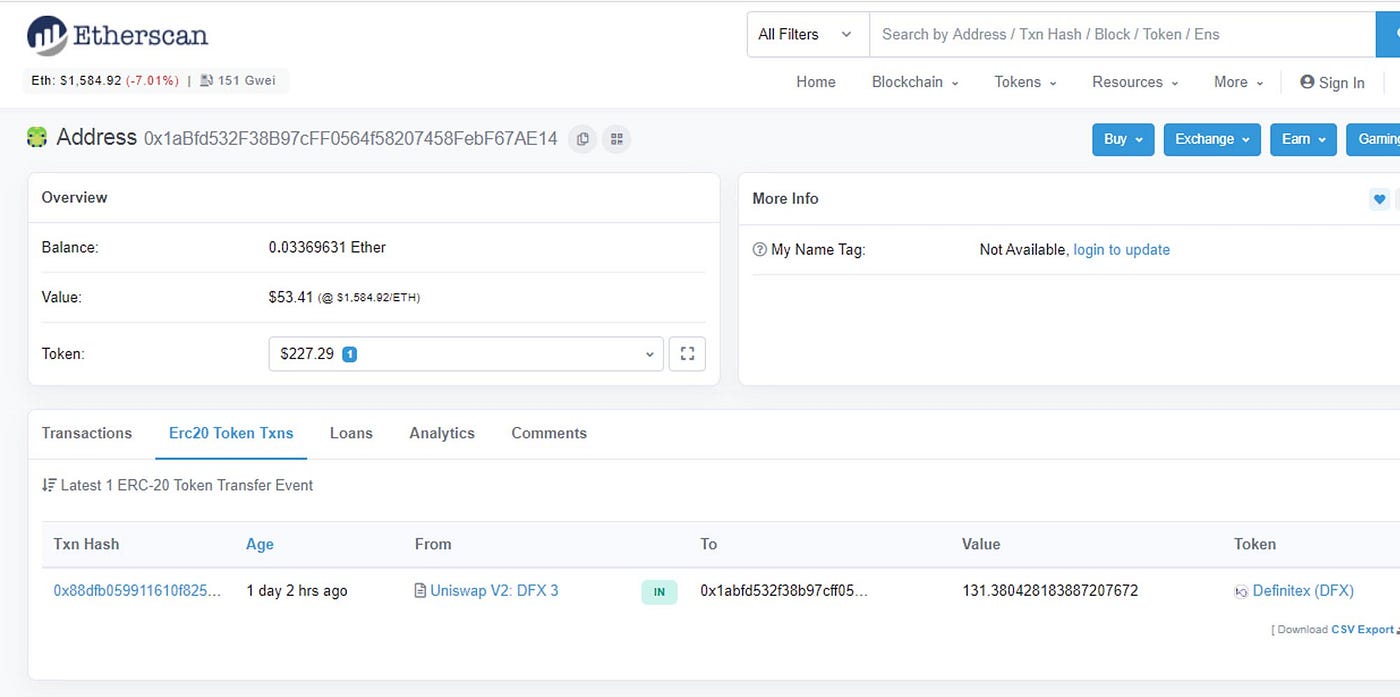Click the balance 0.03369631 Ether

pos(327,247)
